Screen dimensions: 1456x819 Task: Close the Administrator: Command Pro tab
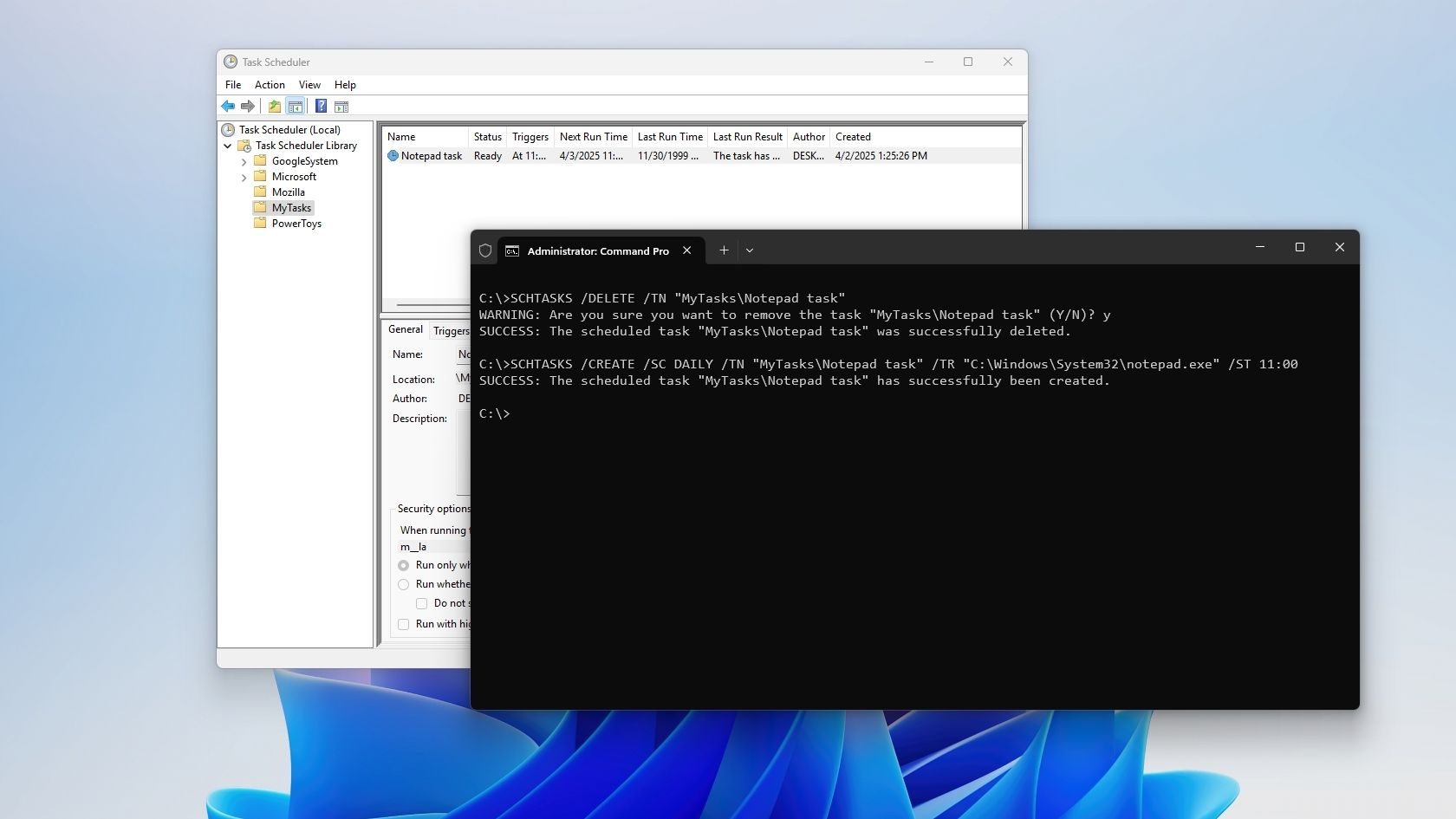(x=686, y=250)
